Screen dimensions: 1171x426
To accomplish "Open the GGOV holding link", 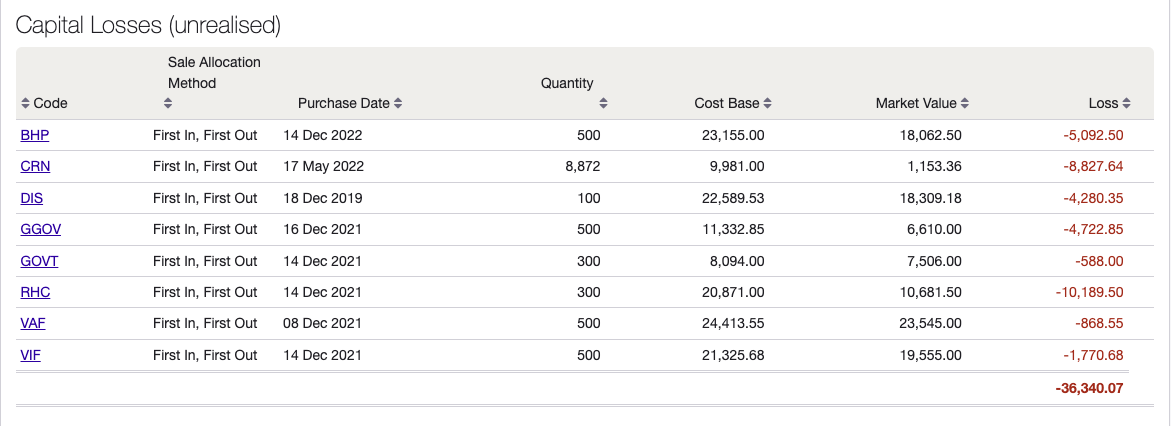I will click(x=40, y=229).
